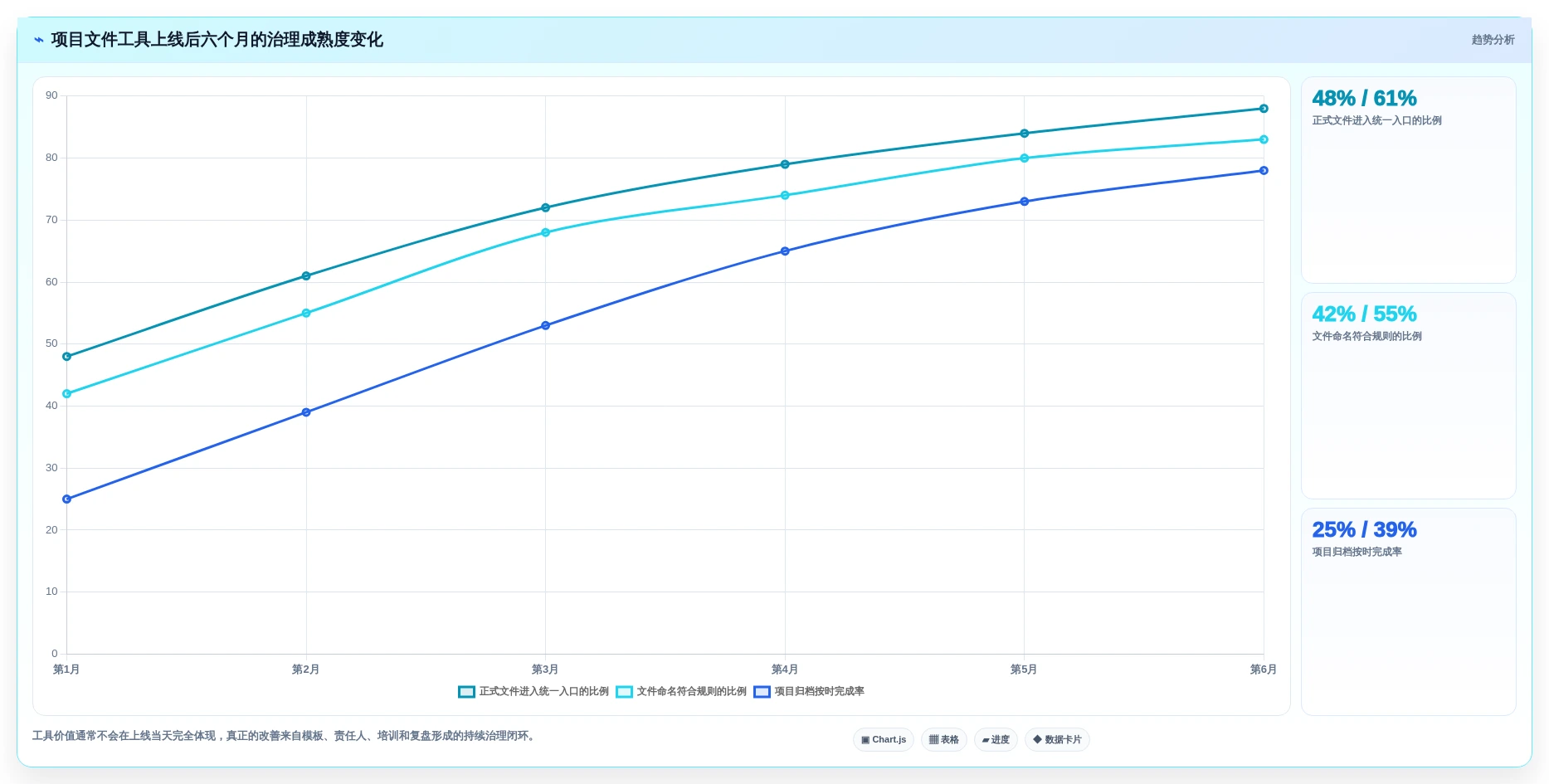
Task: Click the 进度 chip
Action: coord(996,739)
